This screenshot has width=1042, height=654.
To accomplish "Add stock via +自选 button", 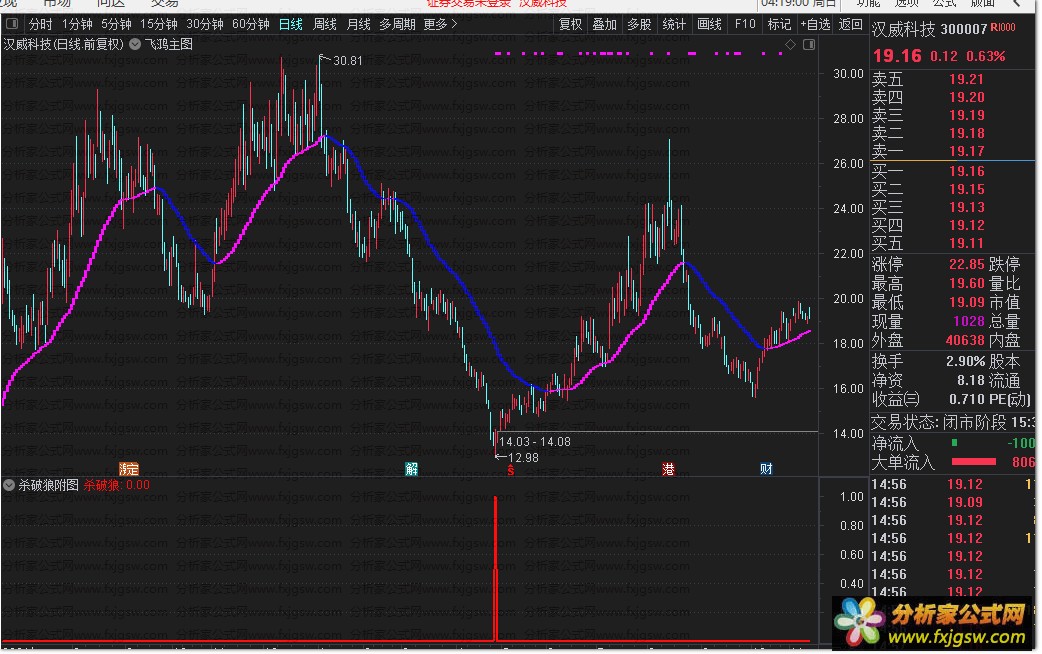I will point(815,25).
